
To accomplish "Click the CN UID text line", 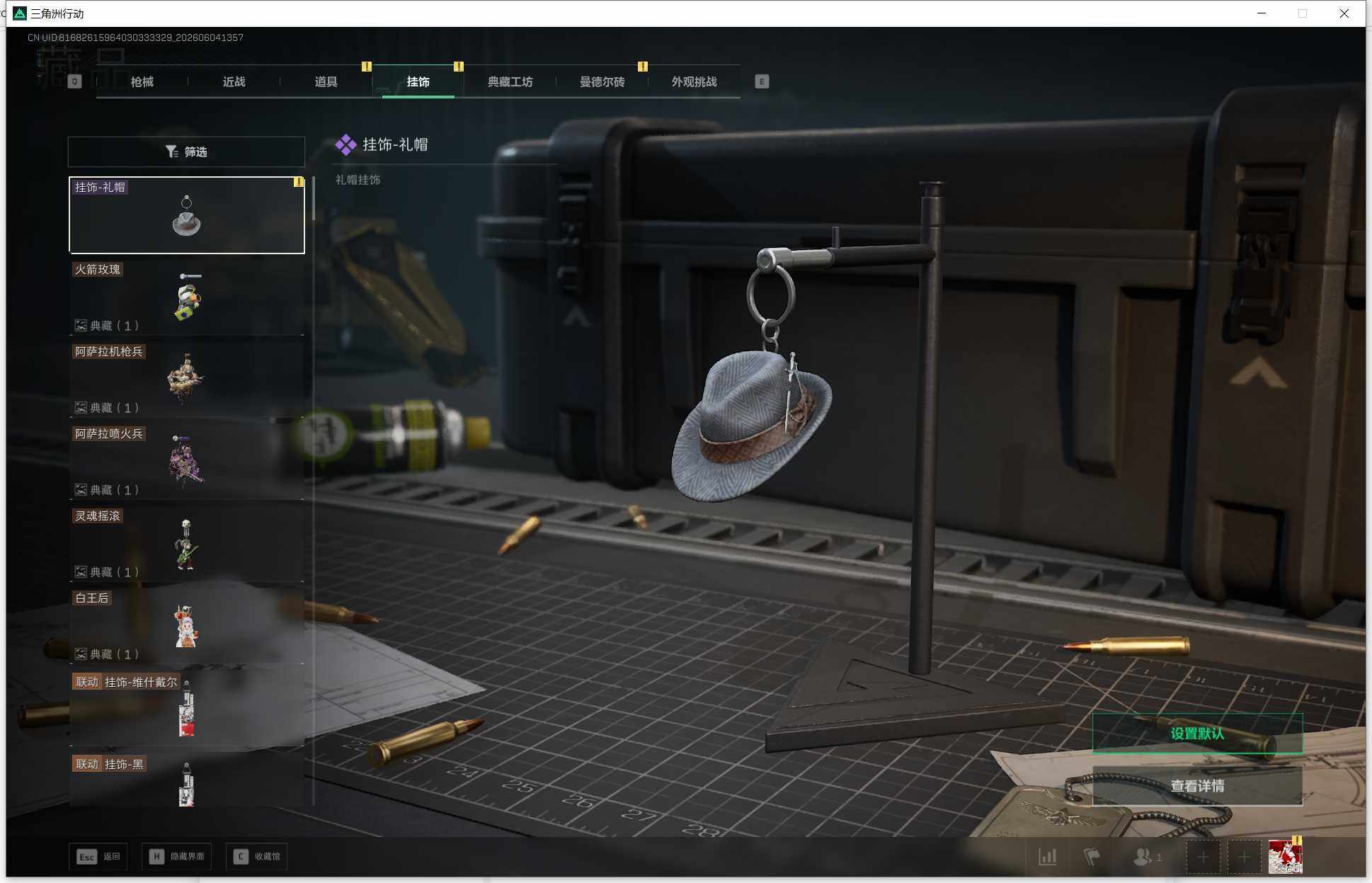I will pos(135,38).
